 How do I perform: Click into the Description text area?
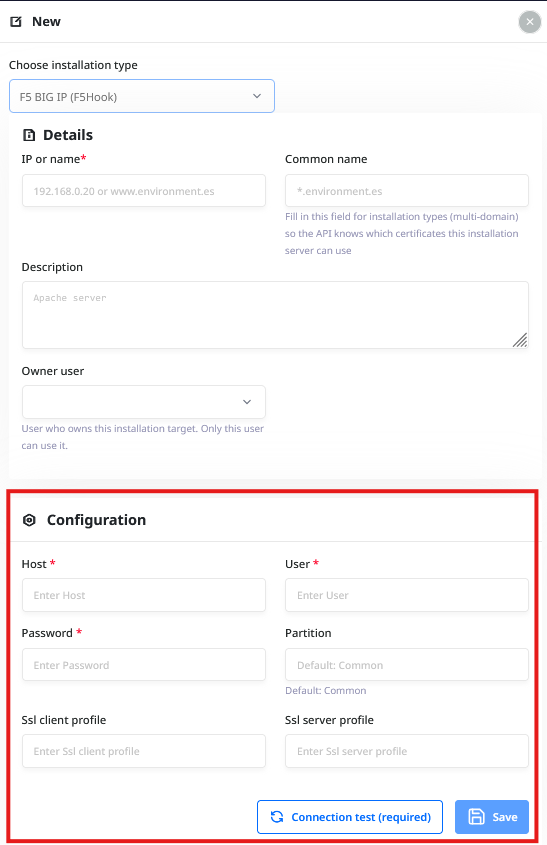(x=275, y=315)
